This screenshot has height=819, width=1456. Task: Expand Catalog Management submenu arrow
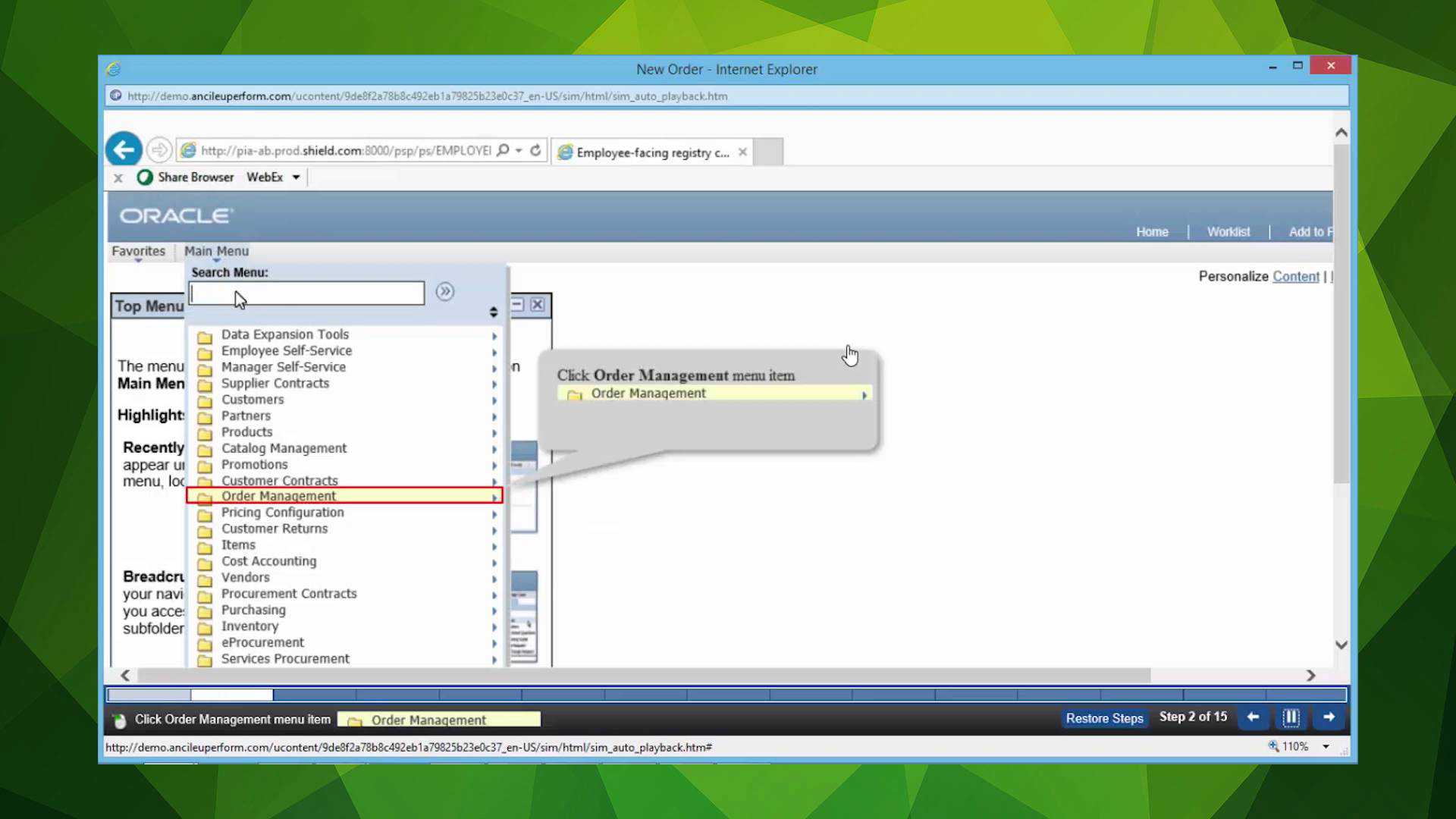click(x=494, y=450)
